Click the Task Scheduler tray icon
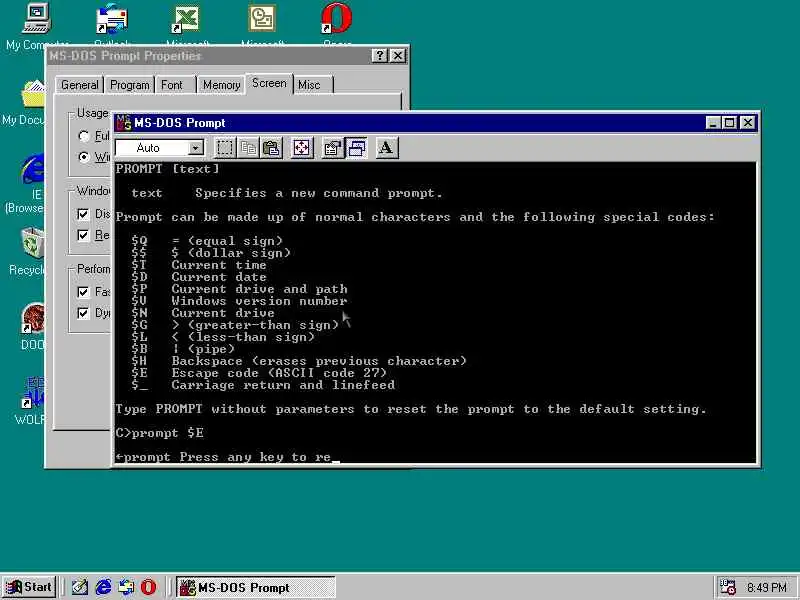 click(727, 587)
